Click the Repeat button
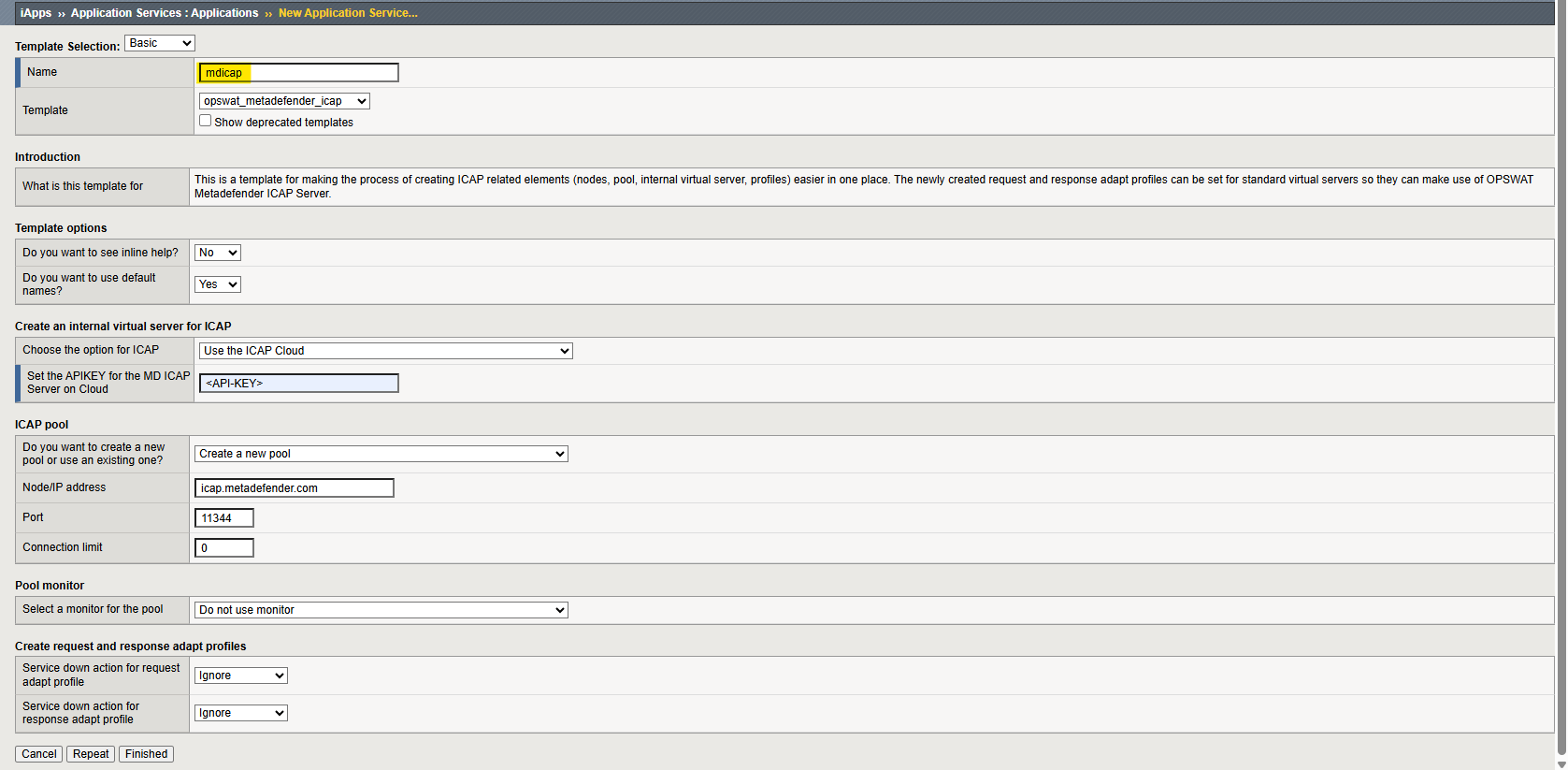 [91, 754]
